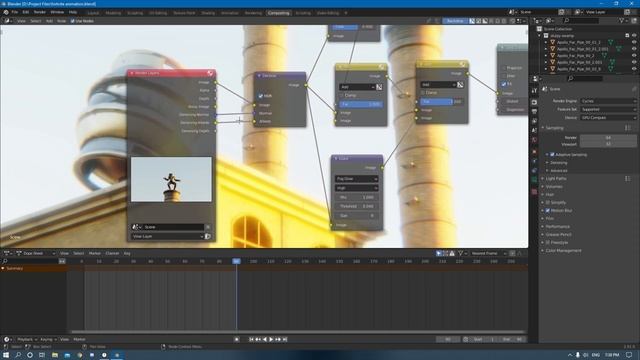Open the Output properties tab icon

(x=534, y=111)
